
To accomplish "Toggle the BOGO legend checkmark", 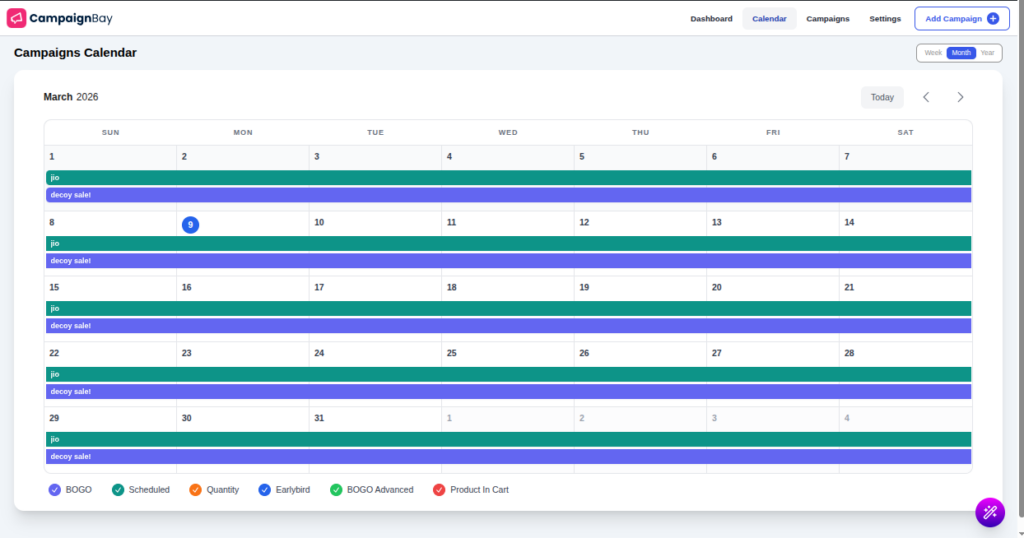I will pyautogui.click(x=55, y=489).
